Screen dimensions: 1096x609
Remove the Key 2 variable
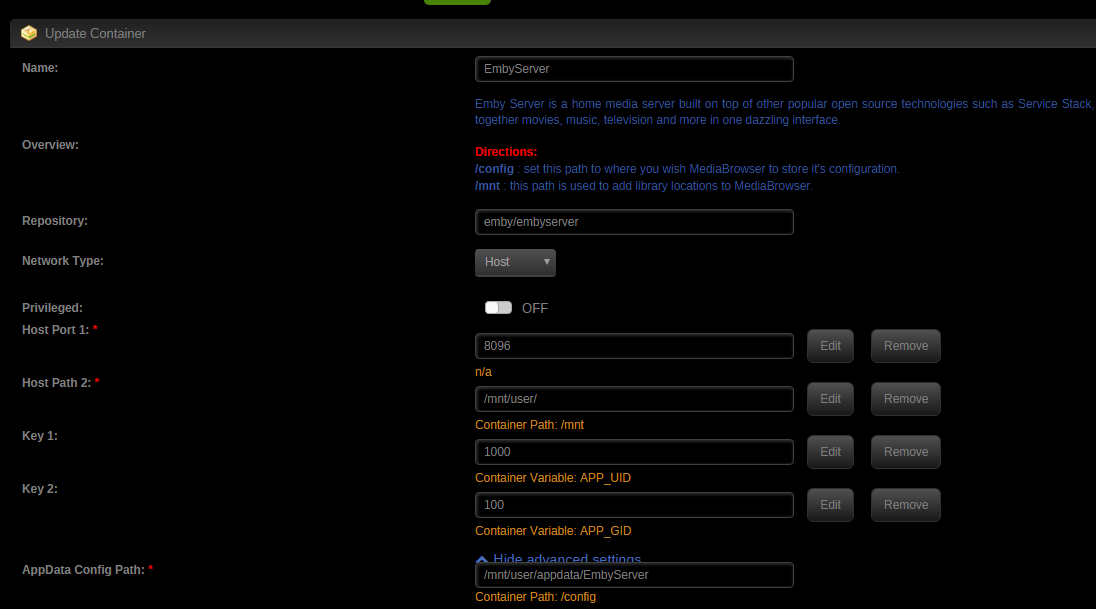click(x=906, y=505)
